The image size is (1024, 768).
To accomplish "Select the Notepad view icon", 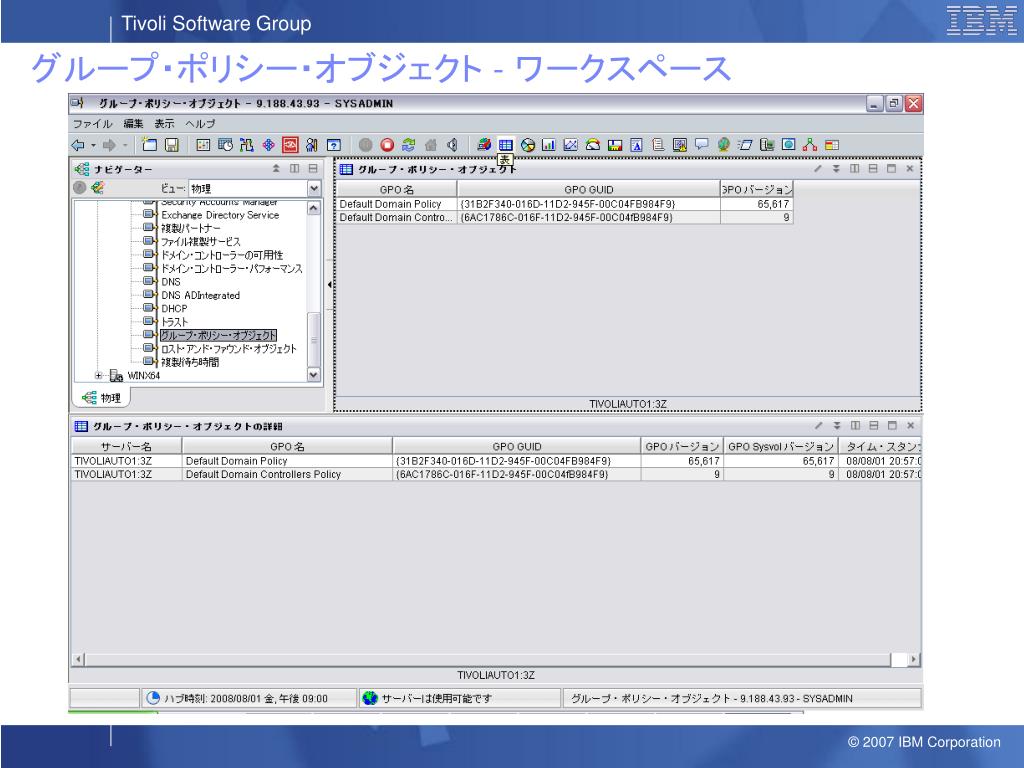I will [x=636, y=145].
